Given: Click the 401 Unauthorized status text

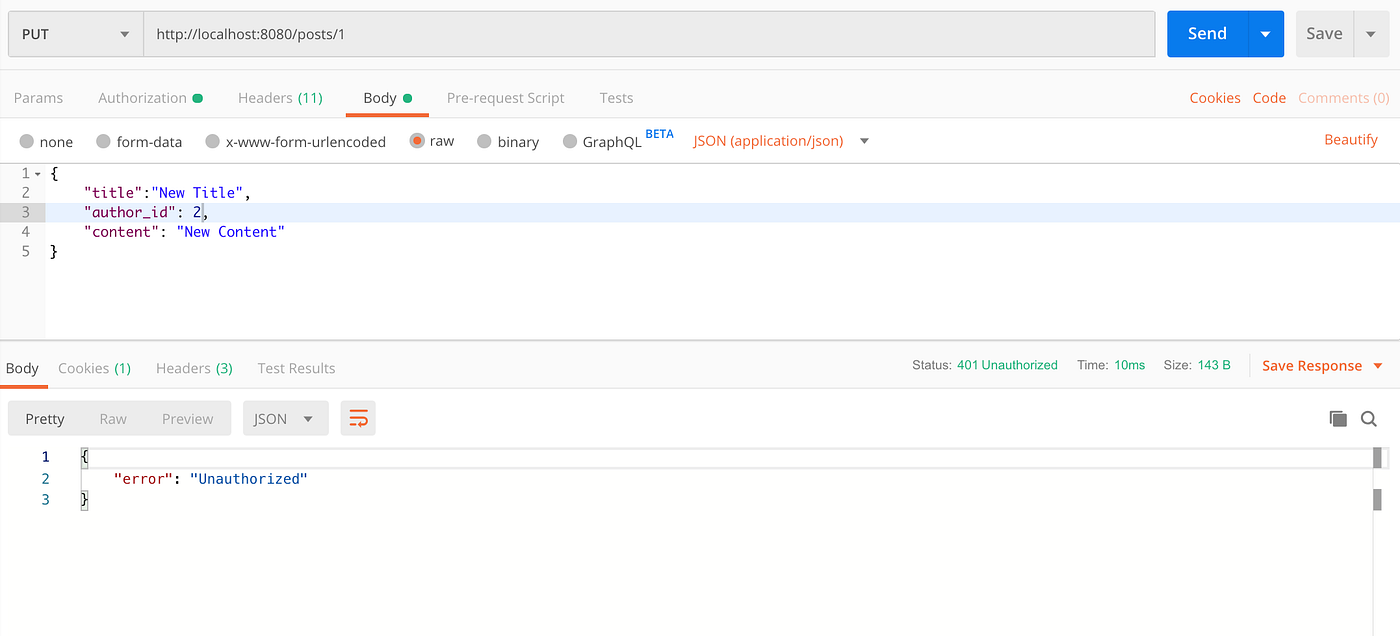Looking at the screenshot, I should coord(1007,366).
